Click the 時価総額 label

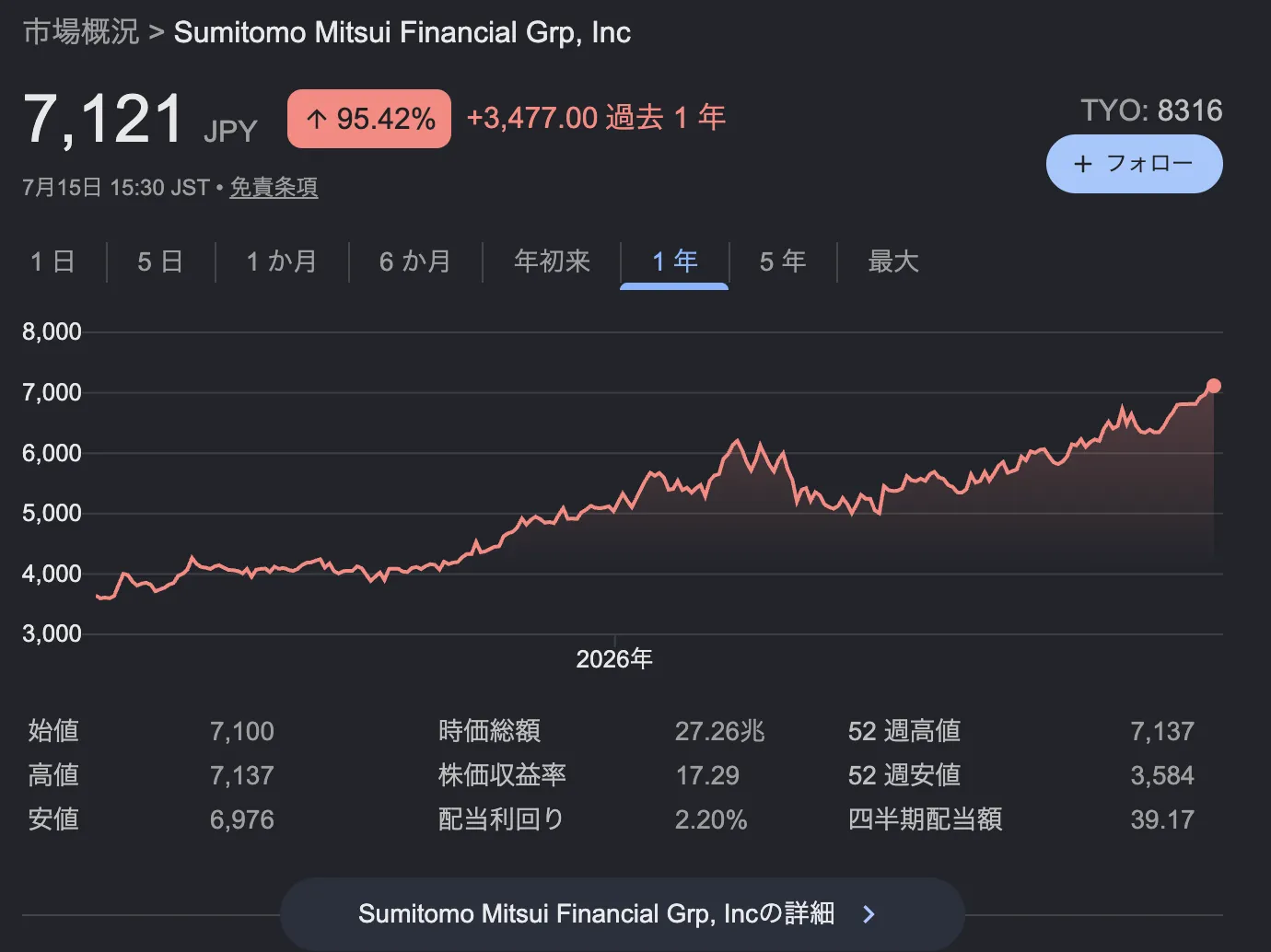tap(490, 731)
